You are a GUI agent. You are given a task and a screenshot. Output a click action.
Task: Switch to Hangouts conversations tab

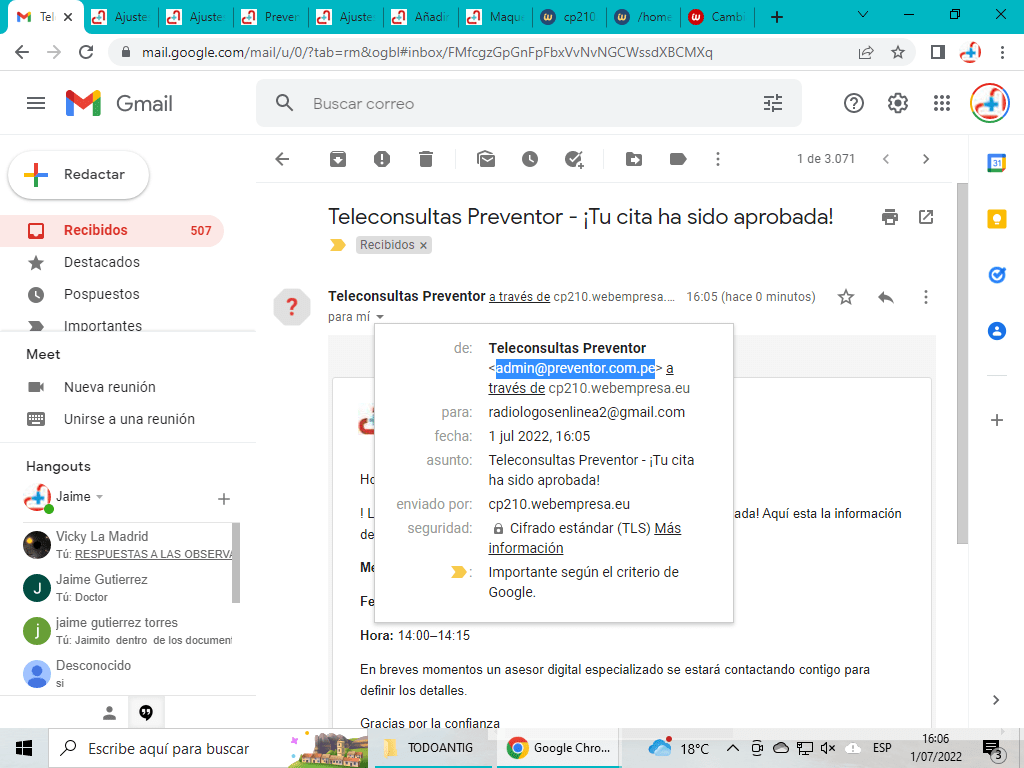(x=146, y=712)
